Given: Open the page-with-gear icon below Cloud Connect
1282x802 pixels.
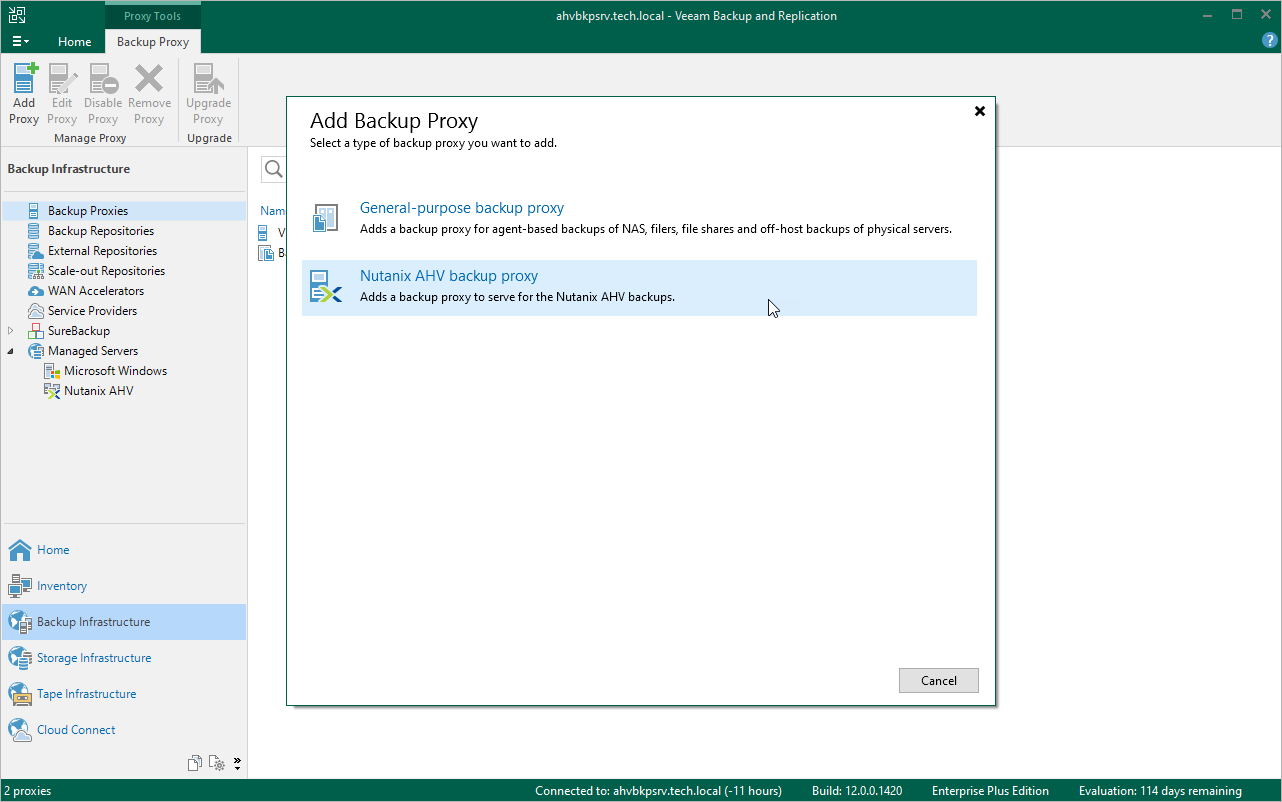Looking at the screenshot, I should 217,764.
